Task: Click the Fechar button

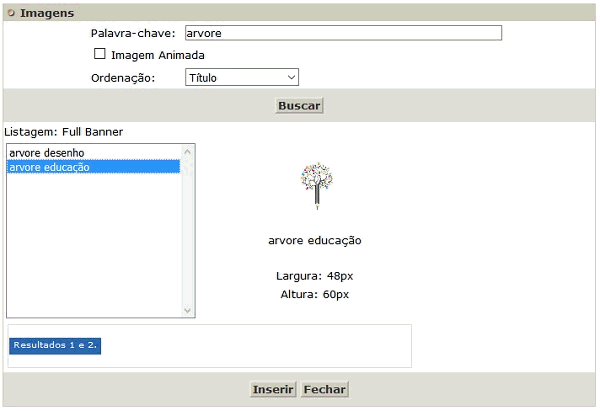Action: (324, 389)
